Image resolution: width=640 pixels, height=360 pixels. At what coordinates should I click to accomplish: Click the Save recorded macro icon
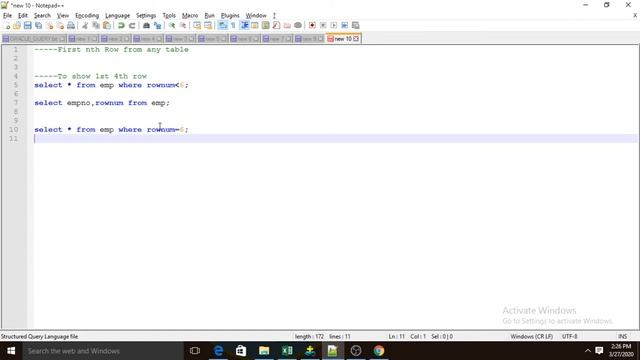pos(356,25)
